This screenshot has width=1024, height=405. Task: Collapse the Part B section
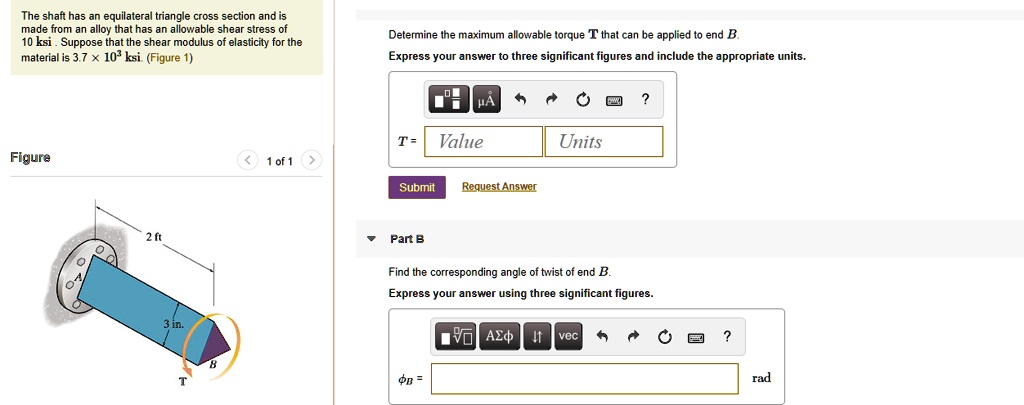(x=372, y=239)
